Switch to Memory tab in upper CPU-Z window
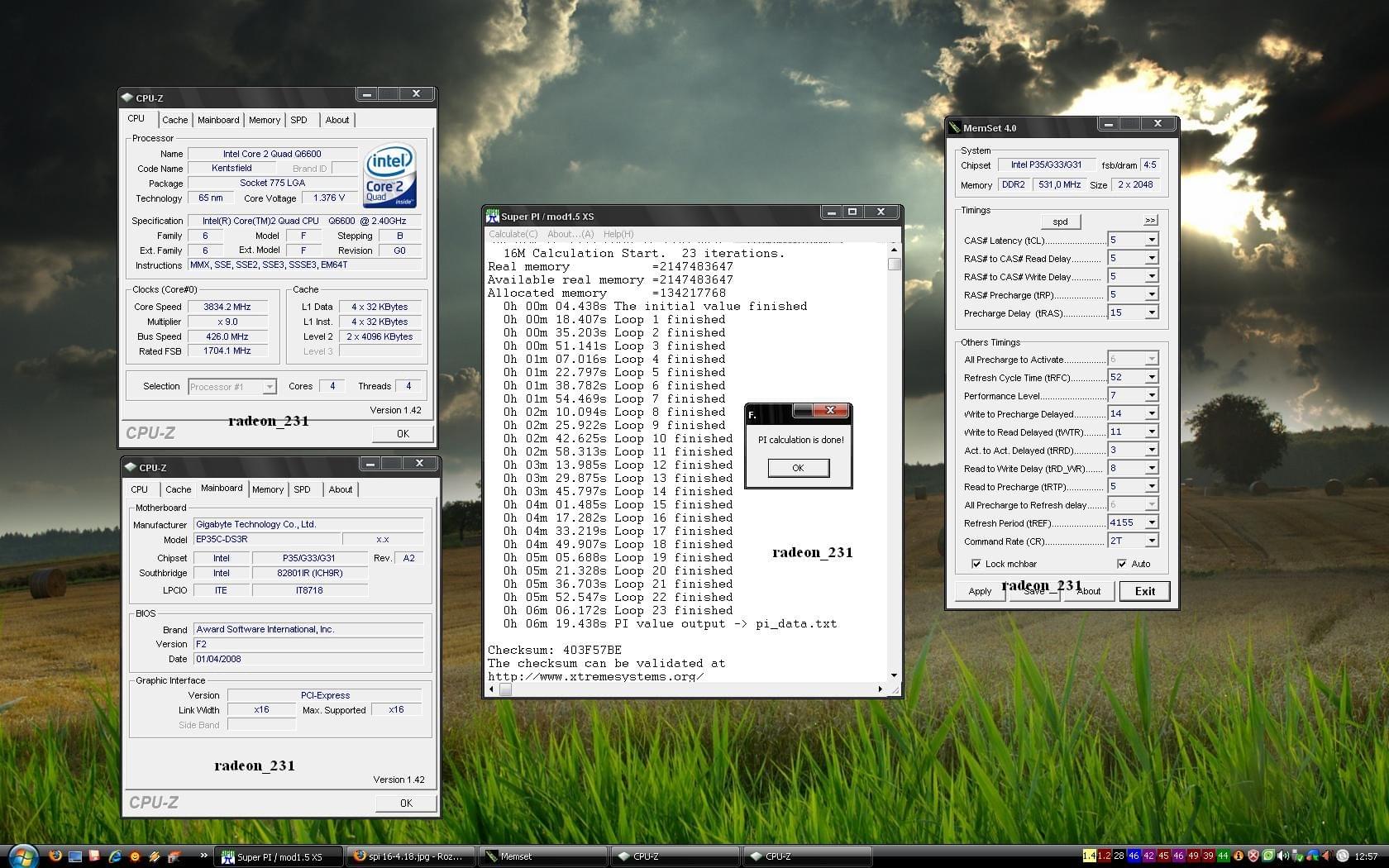1389x868 pixels. point(265,120)
